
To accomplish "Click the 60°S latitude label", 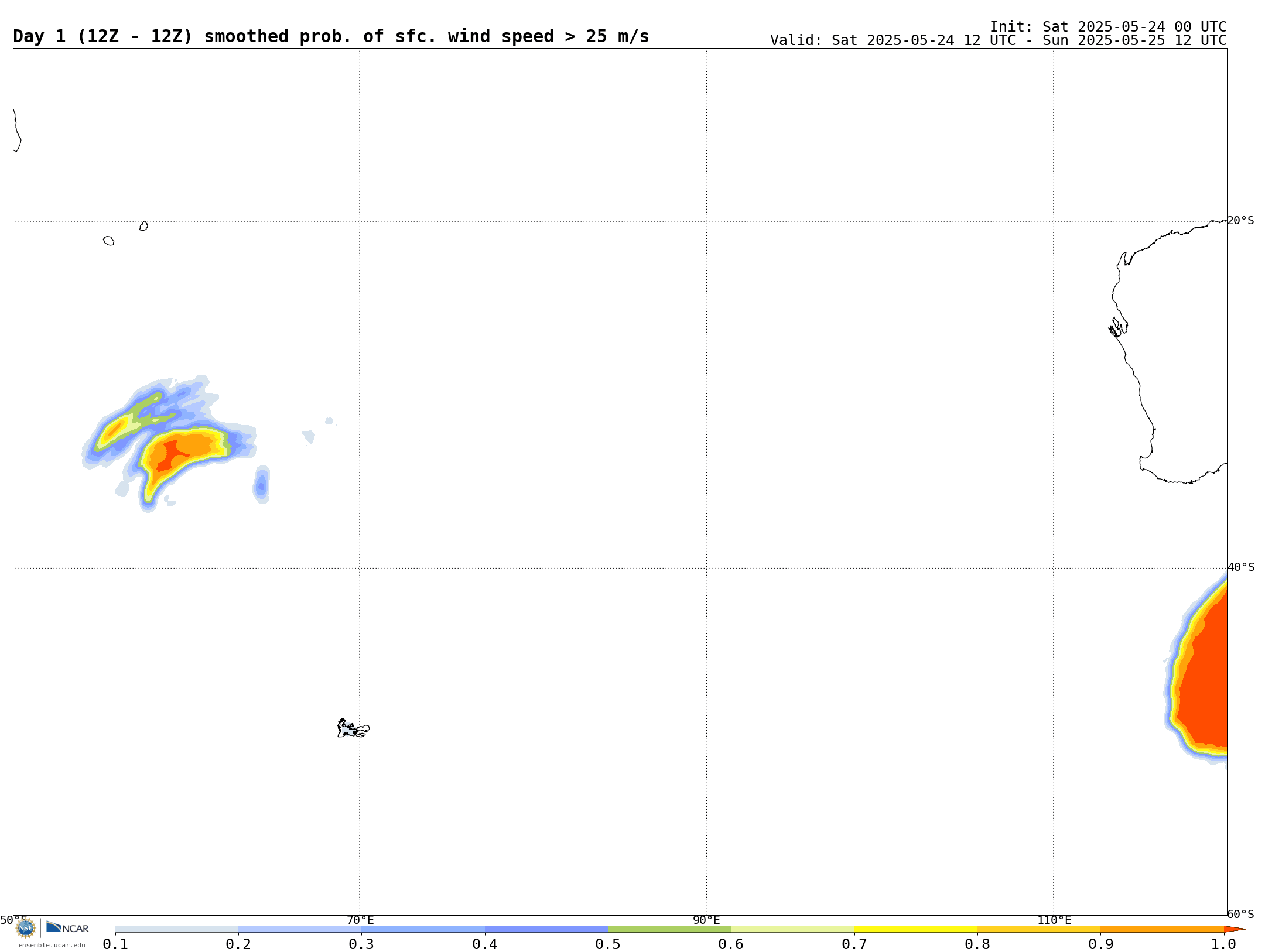I will click(x=1240, y=914).
